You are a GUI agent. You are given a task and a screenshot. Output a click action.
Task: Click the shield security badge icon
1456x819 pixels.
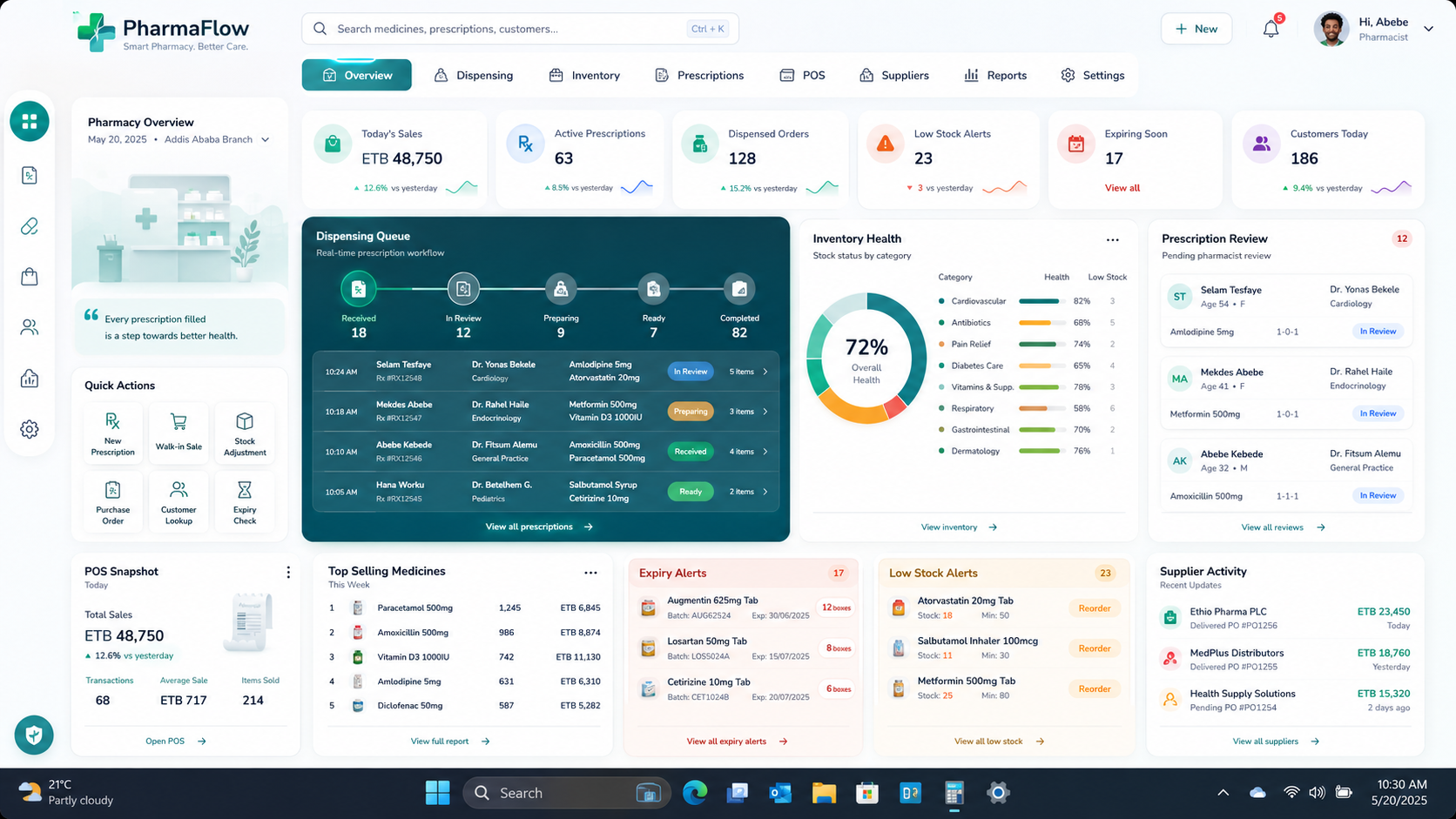click(x=34, y=735)
